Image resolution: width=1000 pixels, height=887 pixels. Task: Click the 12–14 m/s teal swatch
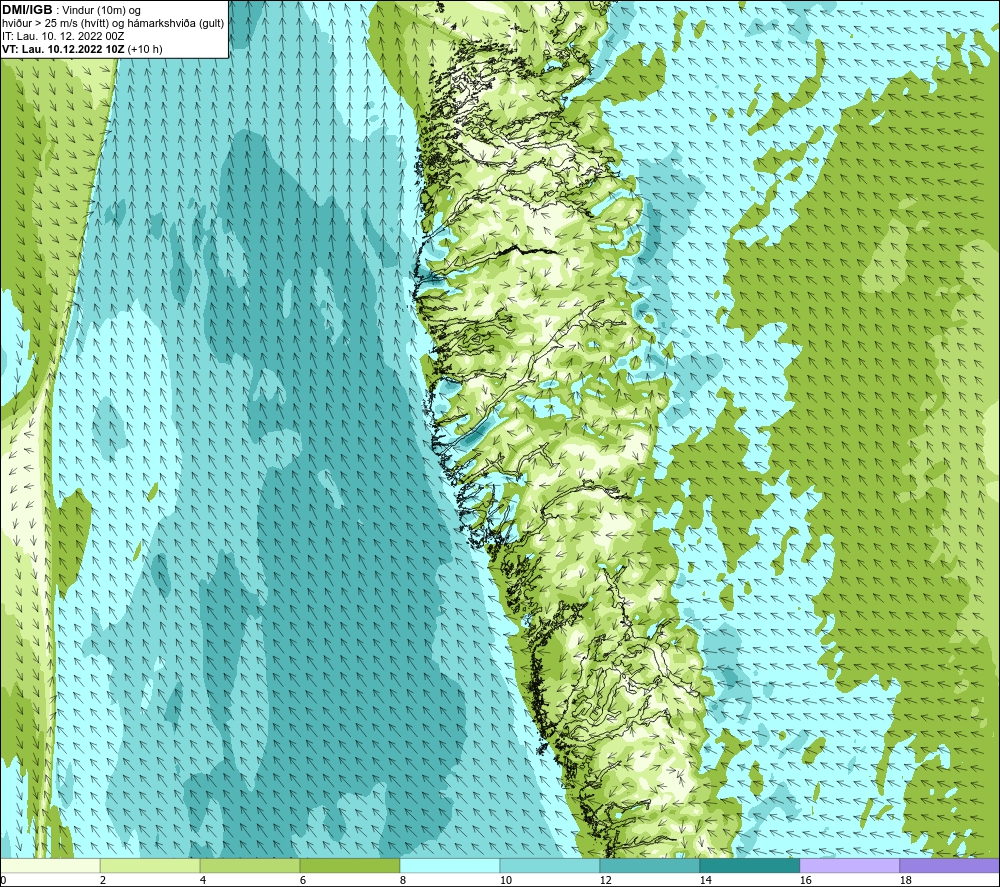click(649, 865)
